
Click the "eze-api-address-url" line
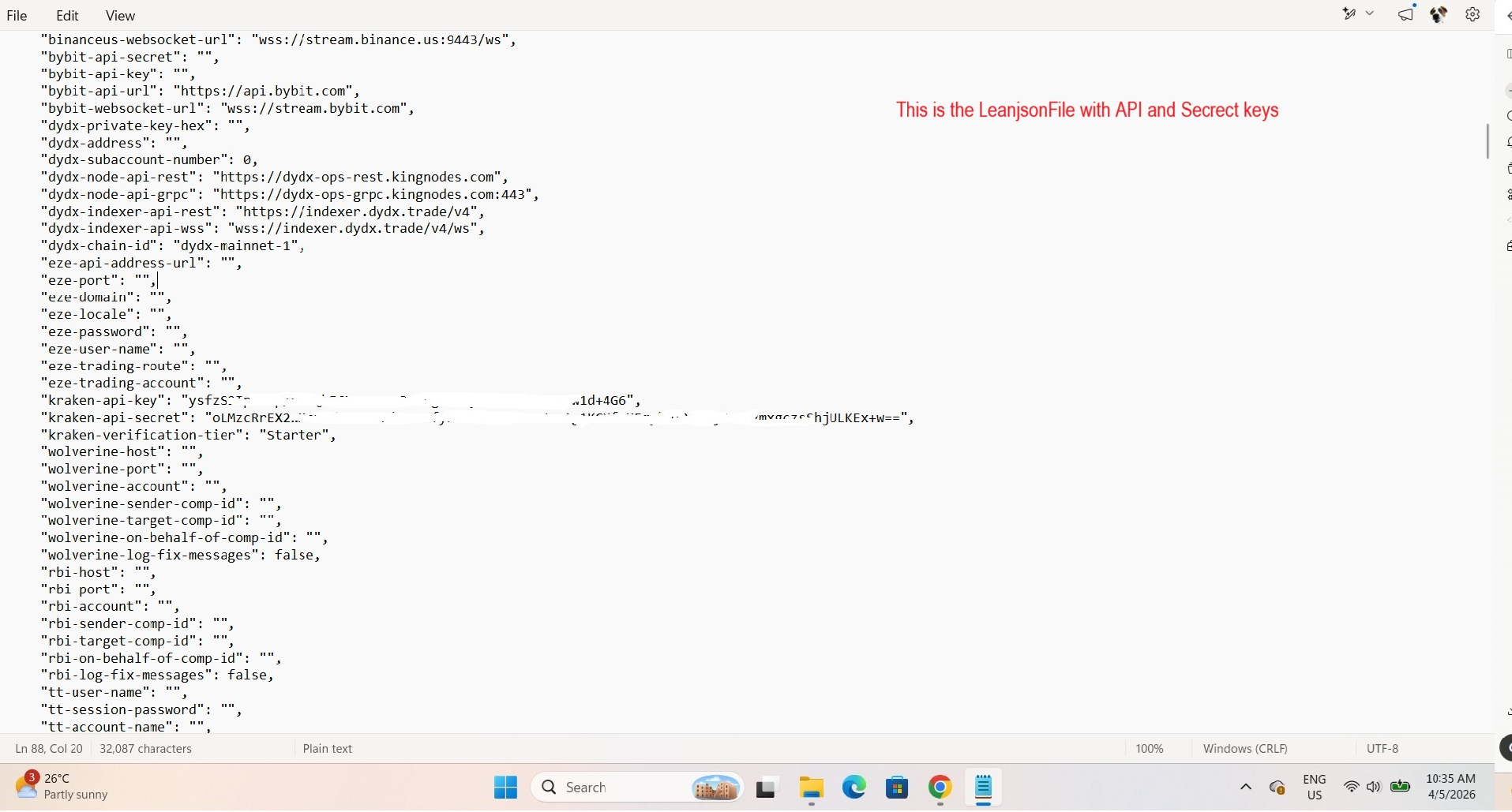pos(141,263)
